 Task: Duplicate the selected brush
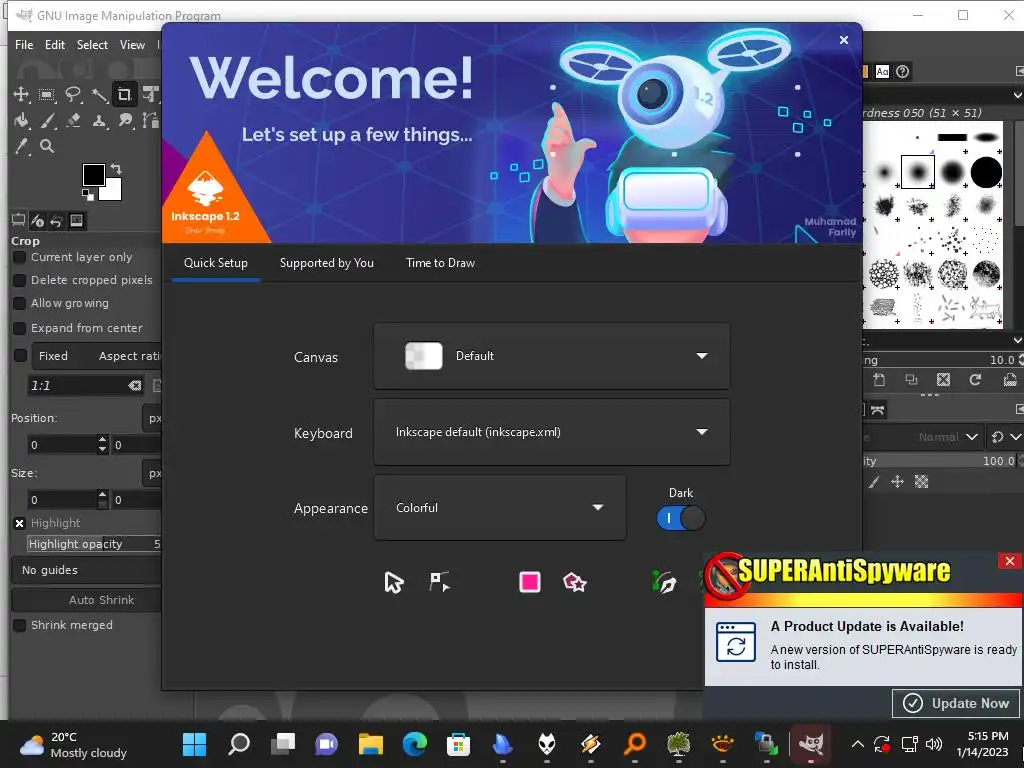pyautogui.click(x=911, y=379)
